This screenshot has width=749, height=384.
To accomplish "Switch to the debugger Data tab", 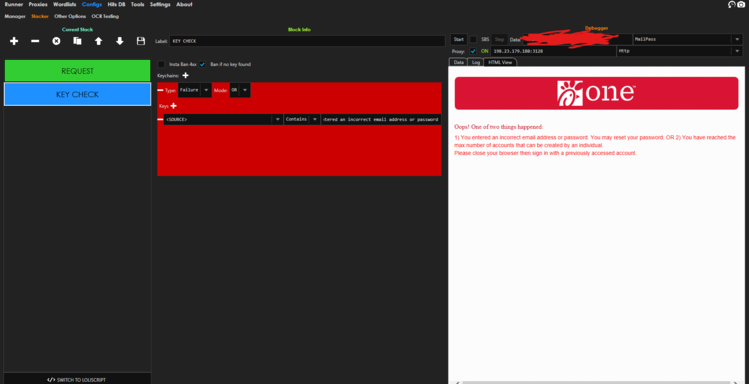I will click(x=459, y=62).
